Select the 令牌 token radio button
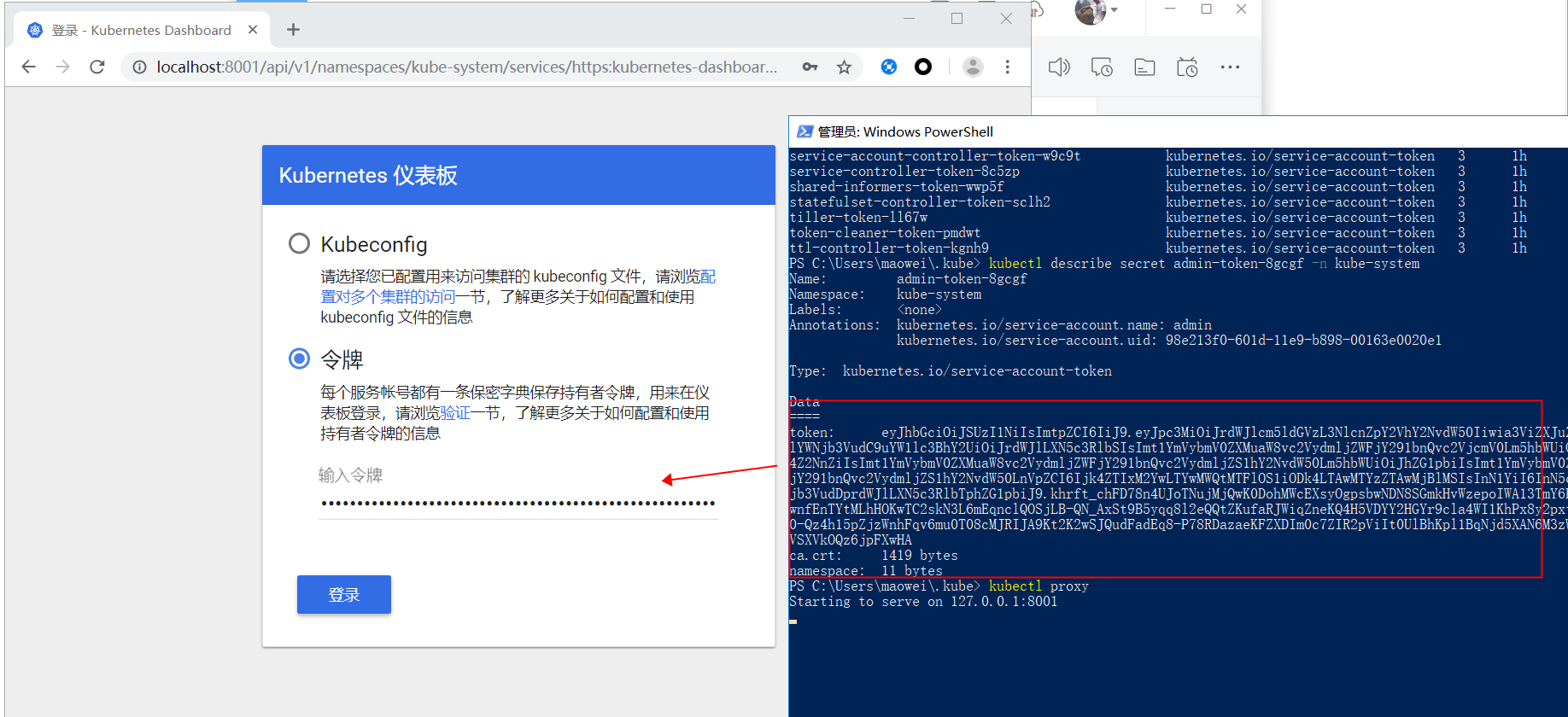1568x717 pixels. (x=299, y=358)
